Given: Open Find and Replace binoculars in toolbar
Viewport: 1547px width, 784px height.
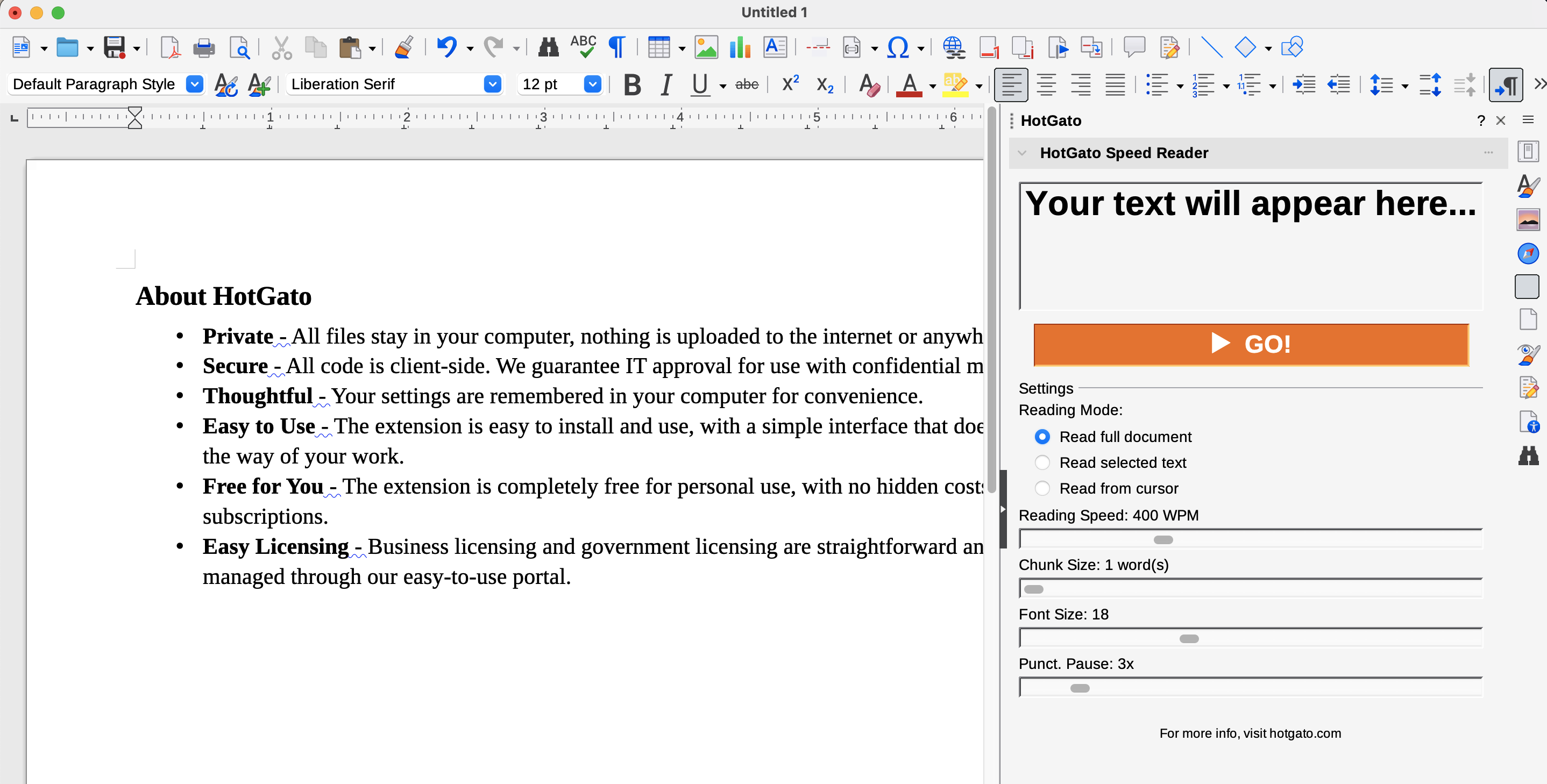Looking at the screenshot, I should (x=548, y=47).
